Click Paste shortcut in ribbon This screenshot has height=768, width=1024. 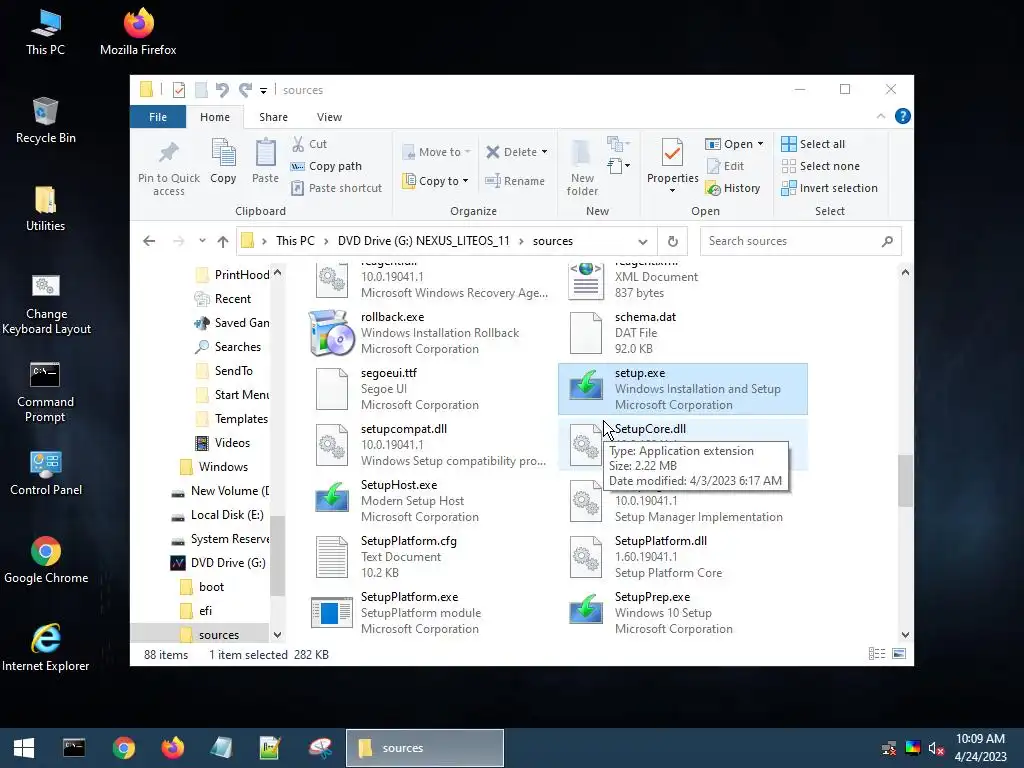[337, 188]
